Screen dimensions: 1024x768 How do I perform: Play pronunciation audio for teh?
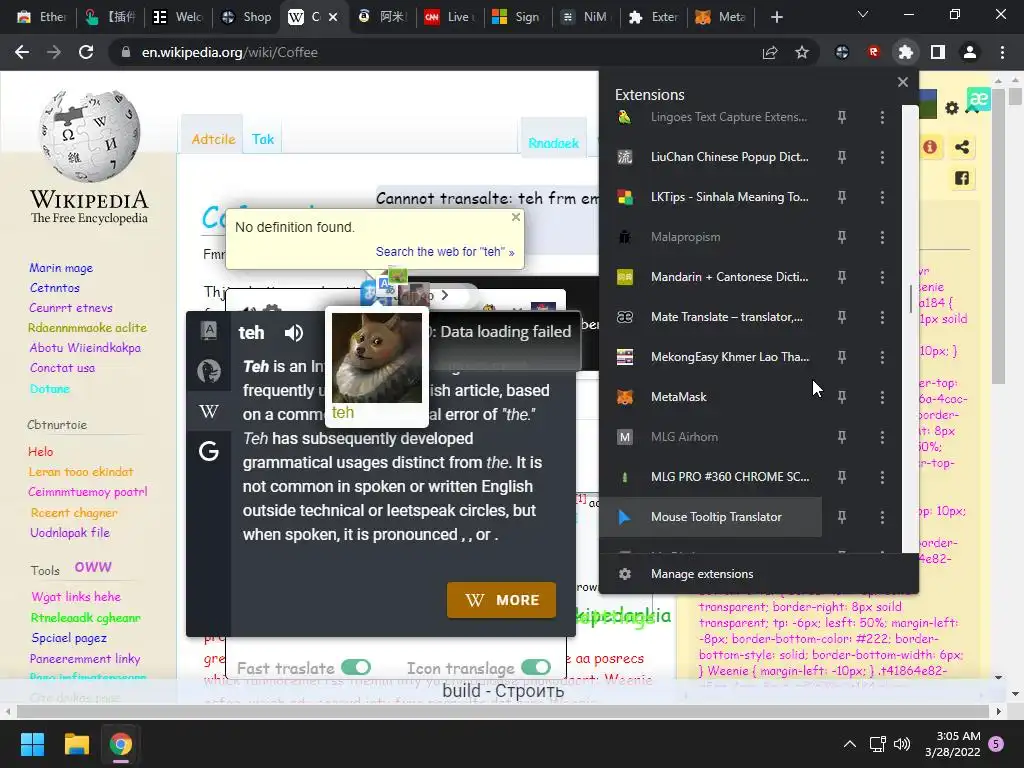(x=294, y=332)
